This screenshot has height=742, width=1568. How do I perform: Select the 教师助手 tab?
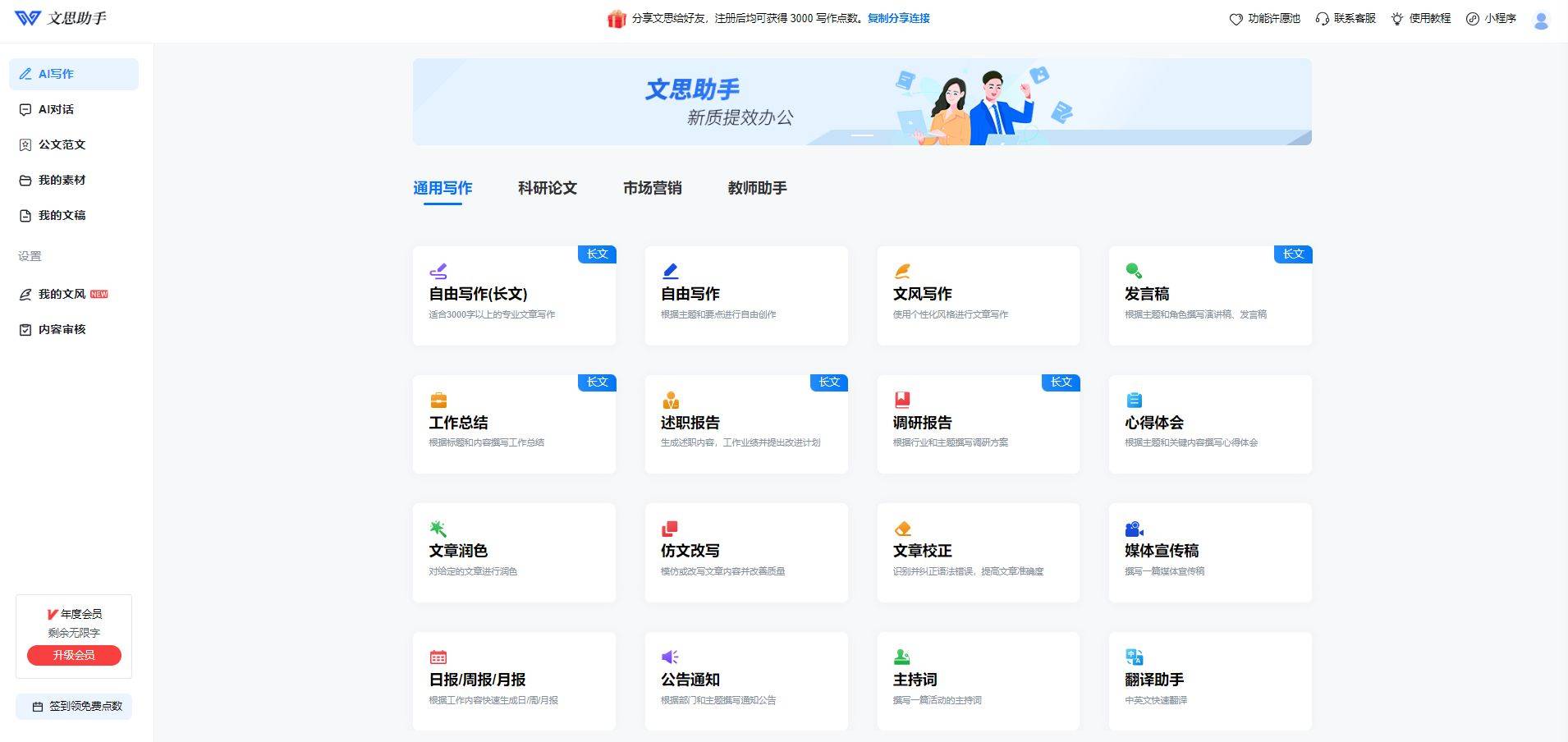(x=757, y=188)
